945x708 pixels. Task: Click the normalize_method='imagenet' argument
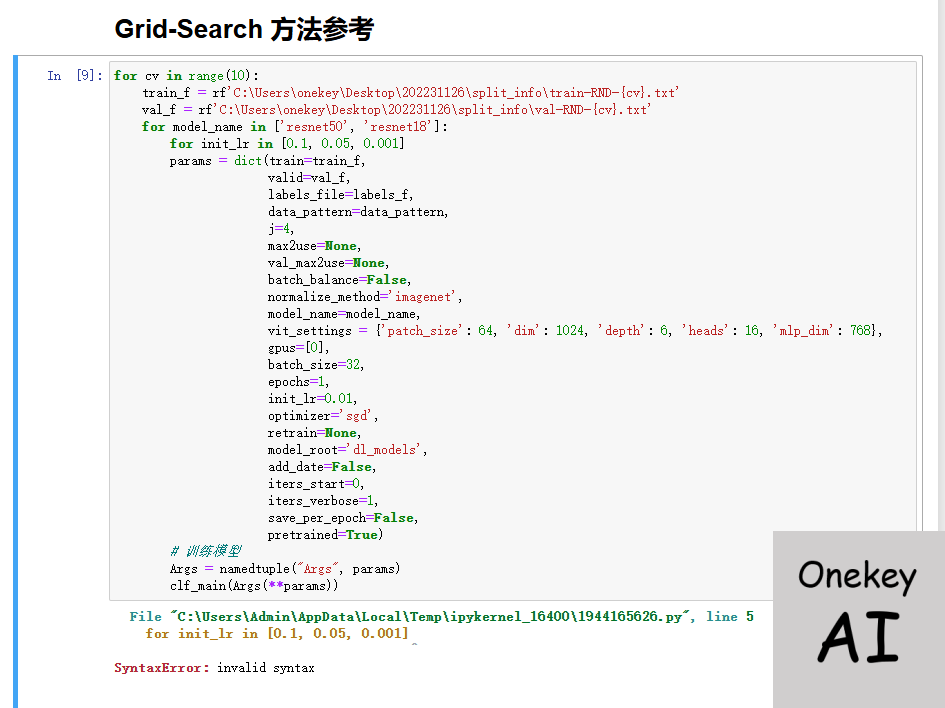point(365,297)
